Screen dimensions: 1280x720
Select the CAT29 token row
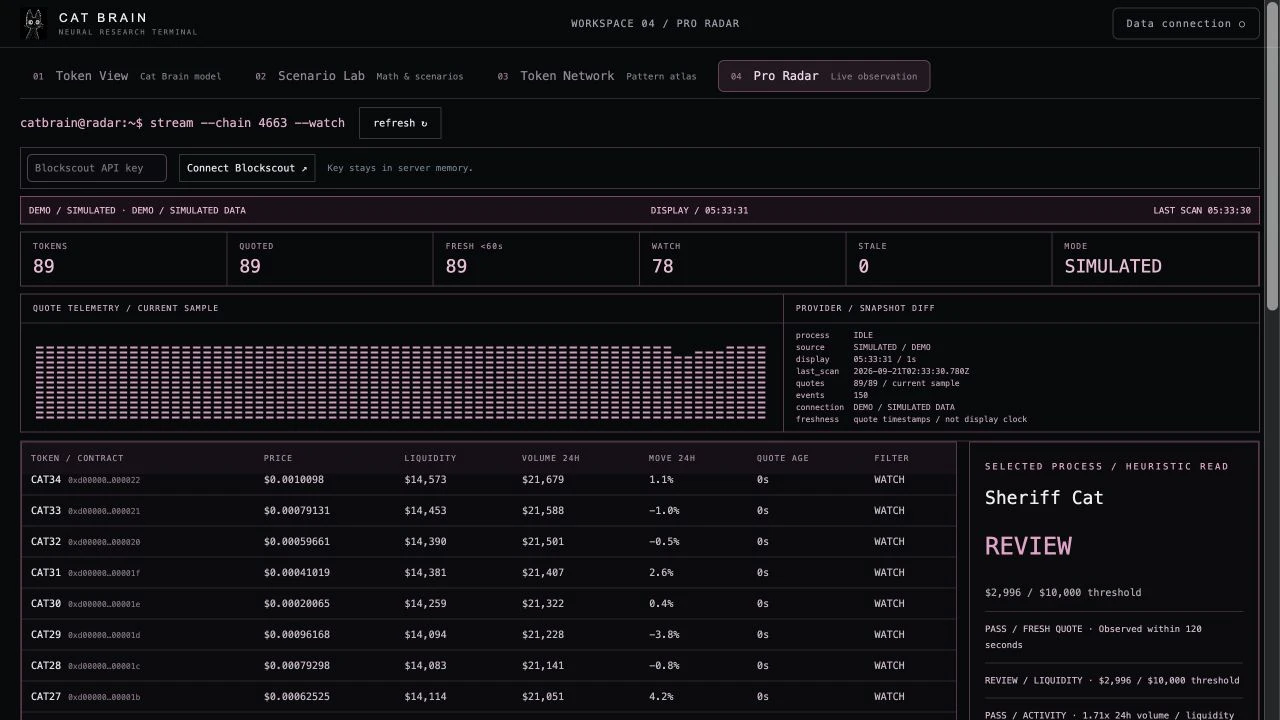[488, 635]
